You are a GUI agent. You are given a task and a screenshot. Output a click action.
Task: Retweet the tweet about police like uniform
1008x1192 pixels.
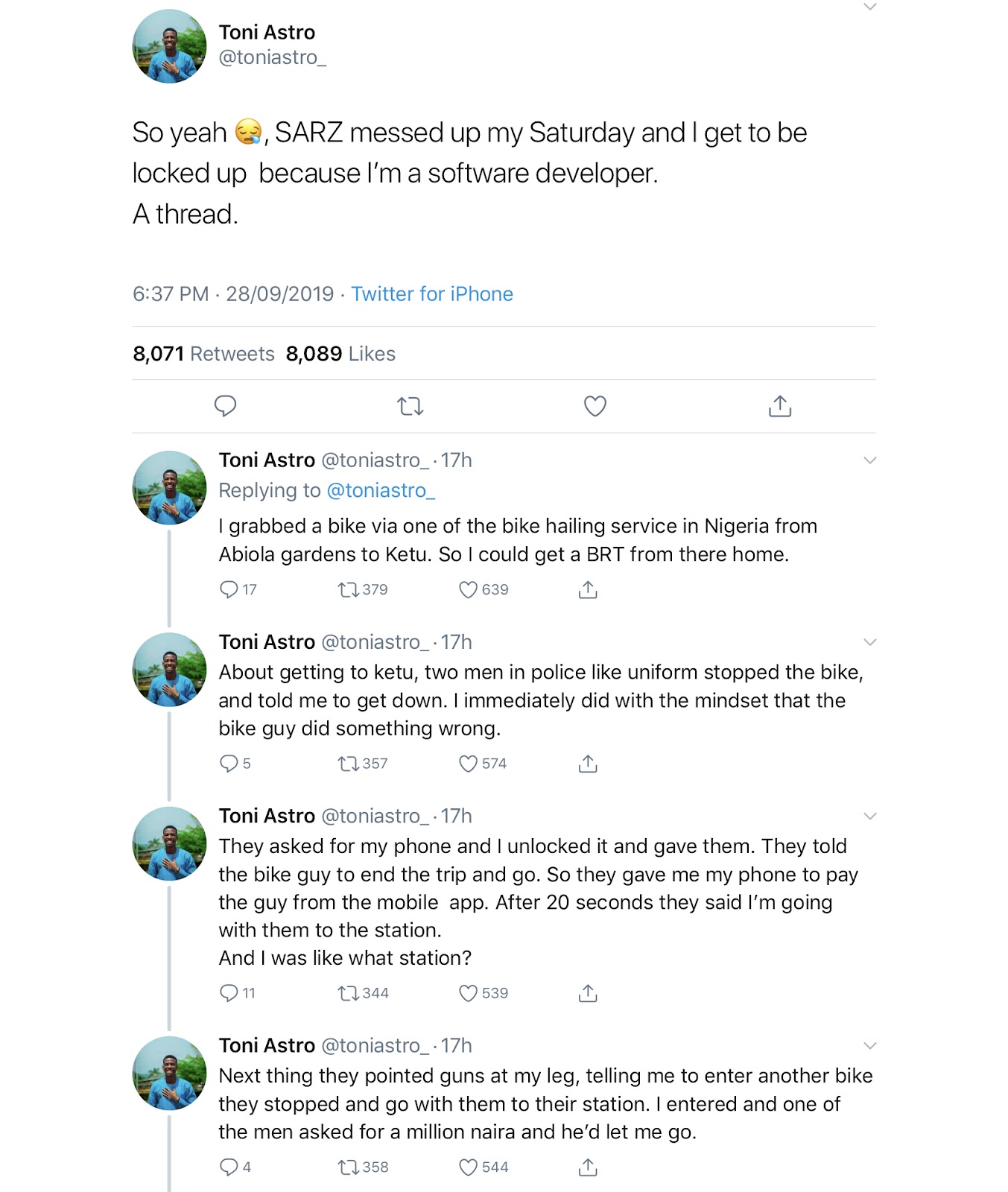point(348,764)
